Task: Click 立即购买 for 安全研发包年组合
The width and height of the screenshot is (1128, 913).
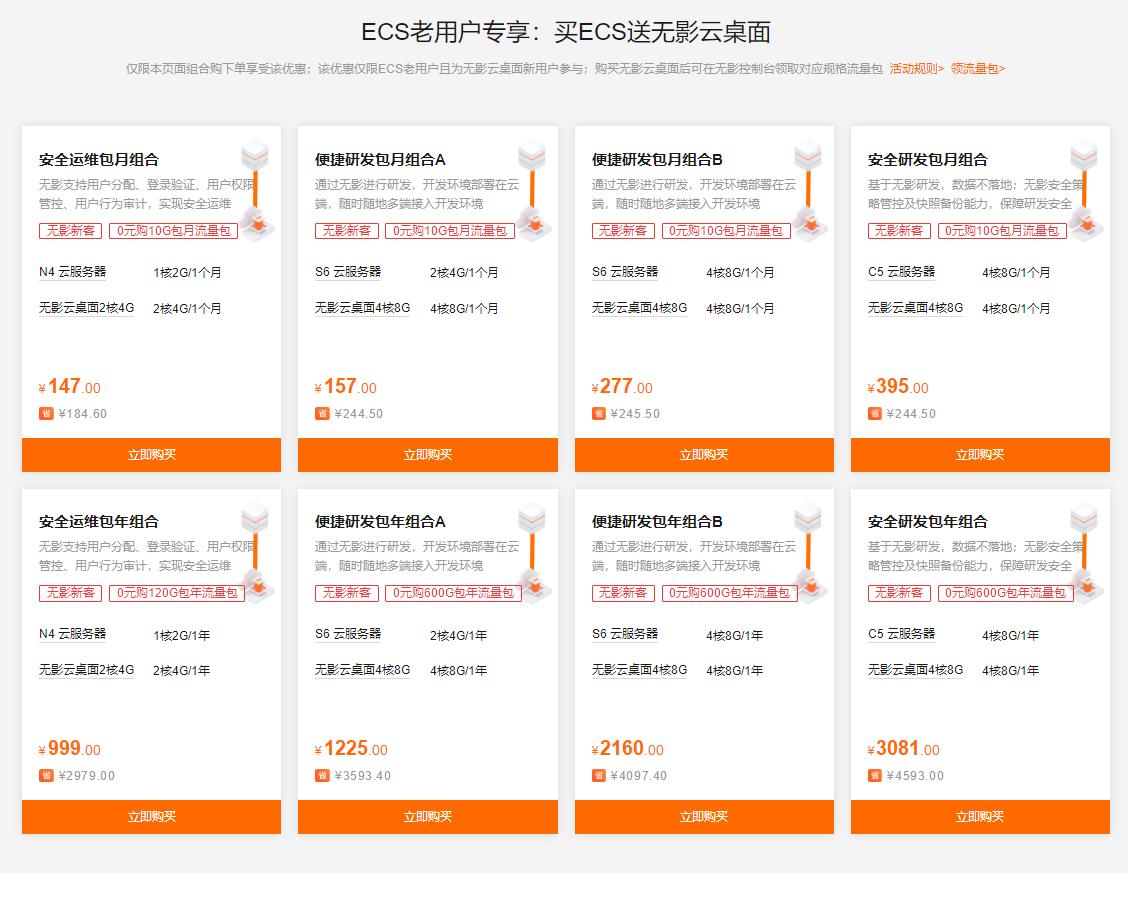Action: tap(981, 817)
